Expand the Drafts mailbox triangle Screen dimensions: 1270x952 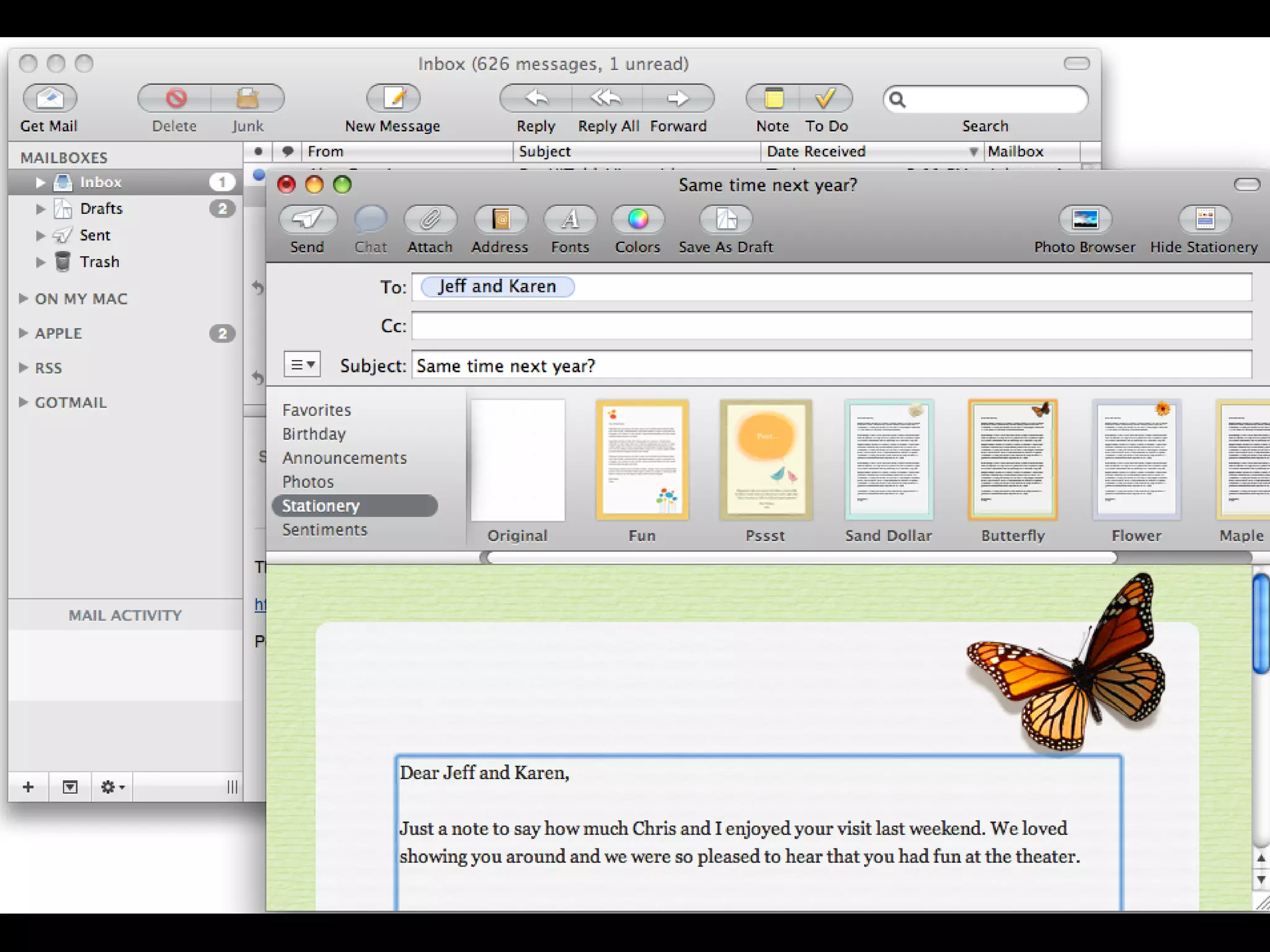(40, 209)
